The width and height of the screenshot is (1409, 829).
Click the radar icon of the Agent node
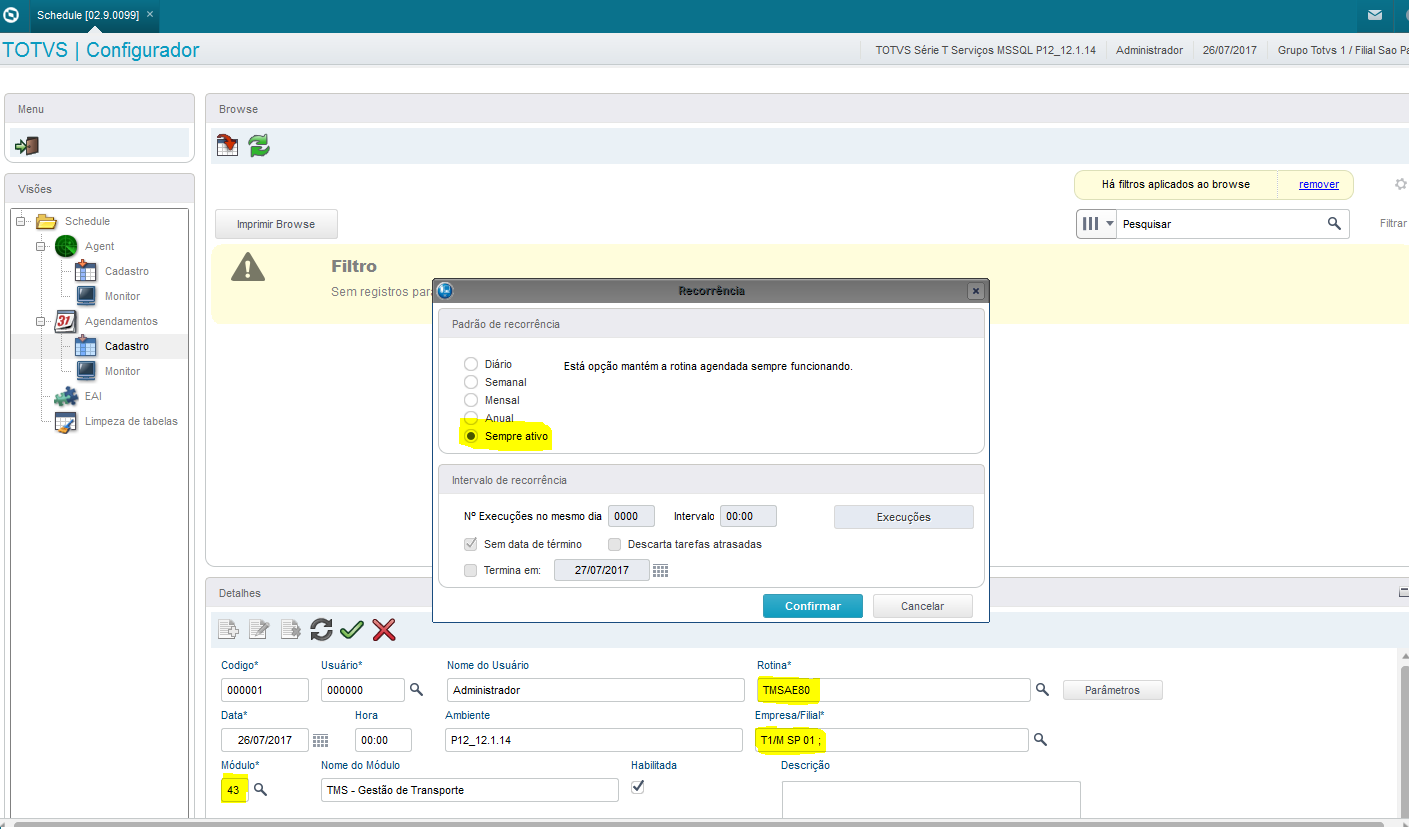coord(66,246)
